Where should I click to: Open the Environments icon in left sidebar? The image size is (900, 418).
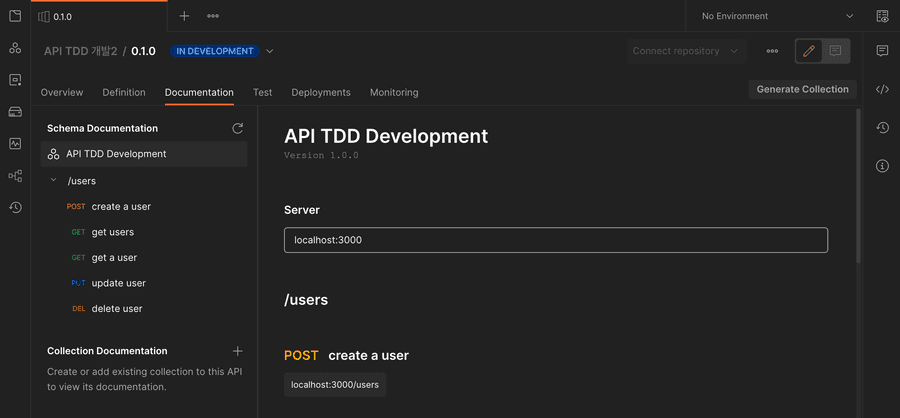15,80
